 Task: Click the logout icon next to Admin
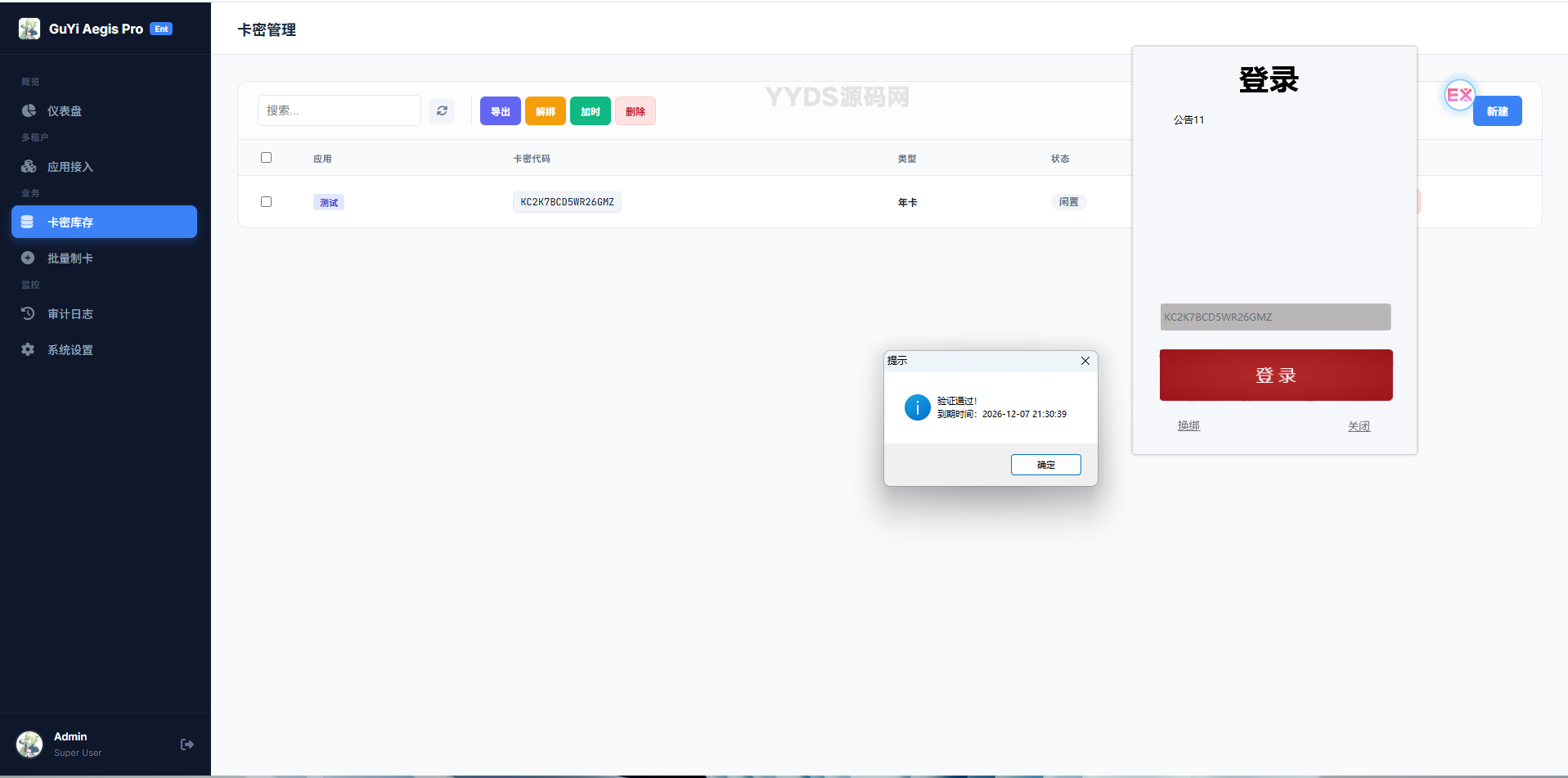[x=186, y=744]
